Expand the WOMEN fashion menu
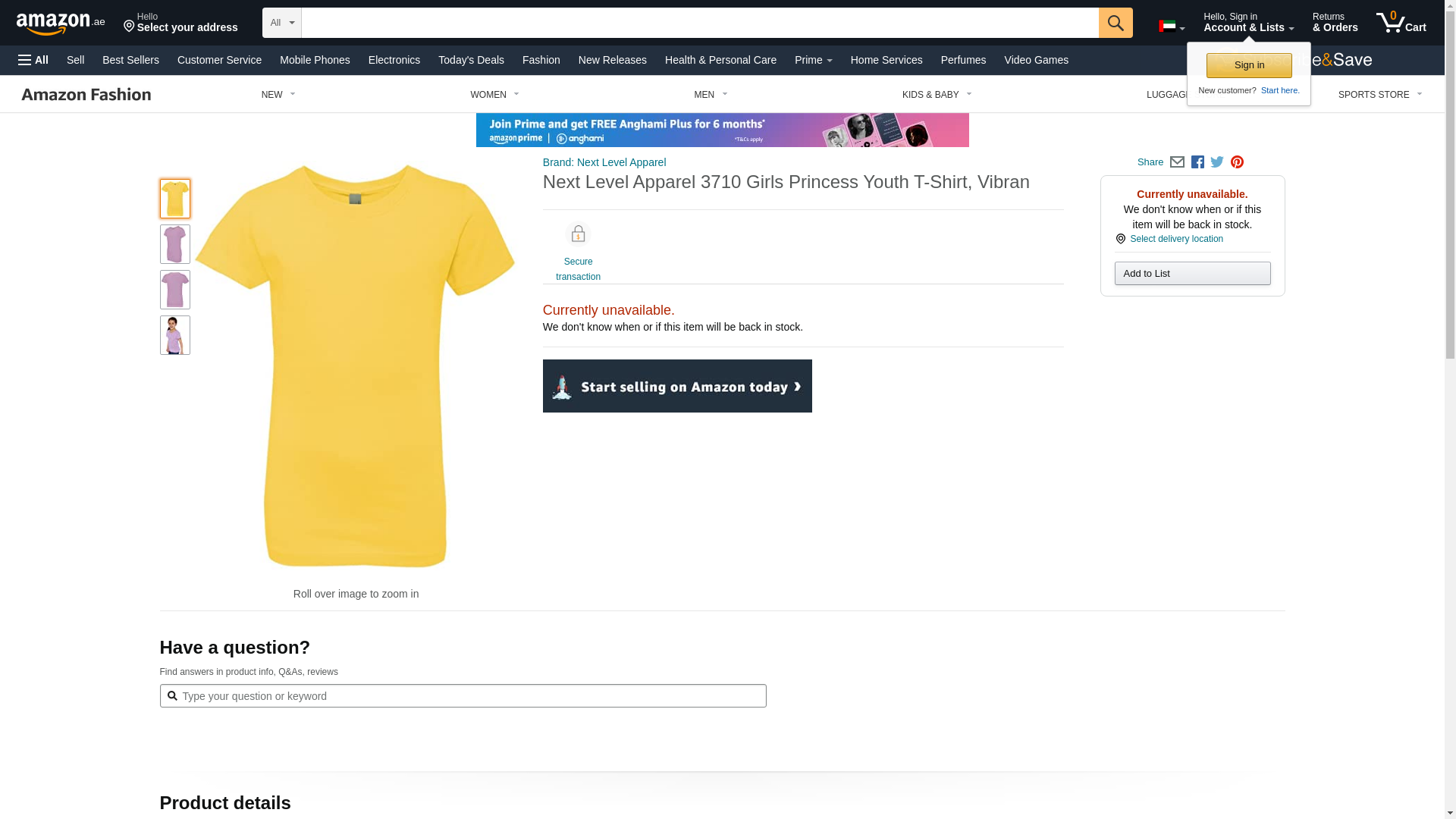The height and width of the screenshot is (819, 1456). pyautogui.click(x=494, y=95)
